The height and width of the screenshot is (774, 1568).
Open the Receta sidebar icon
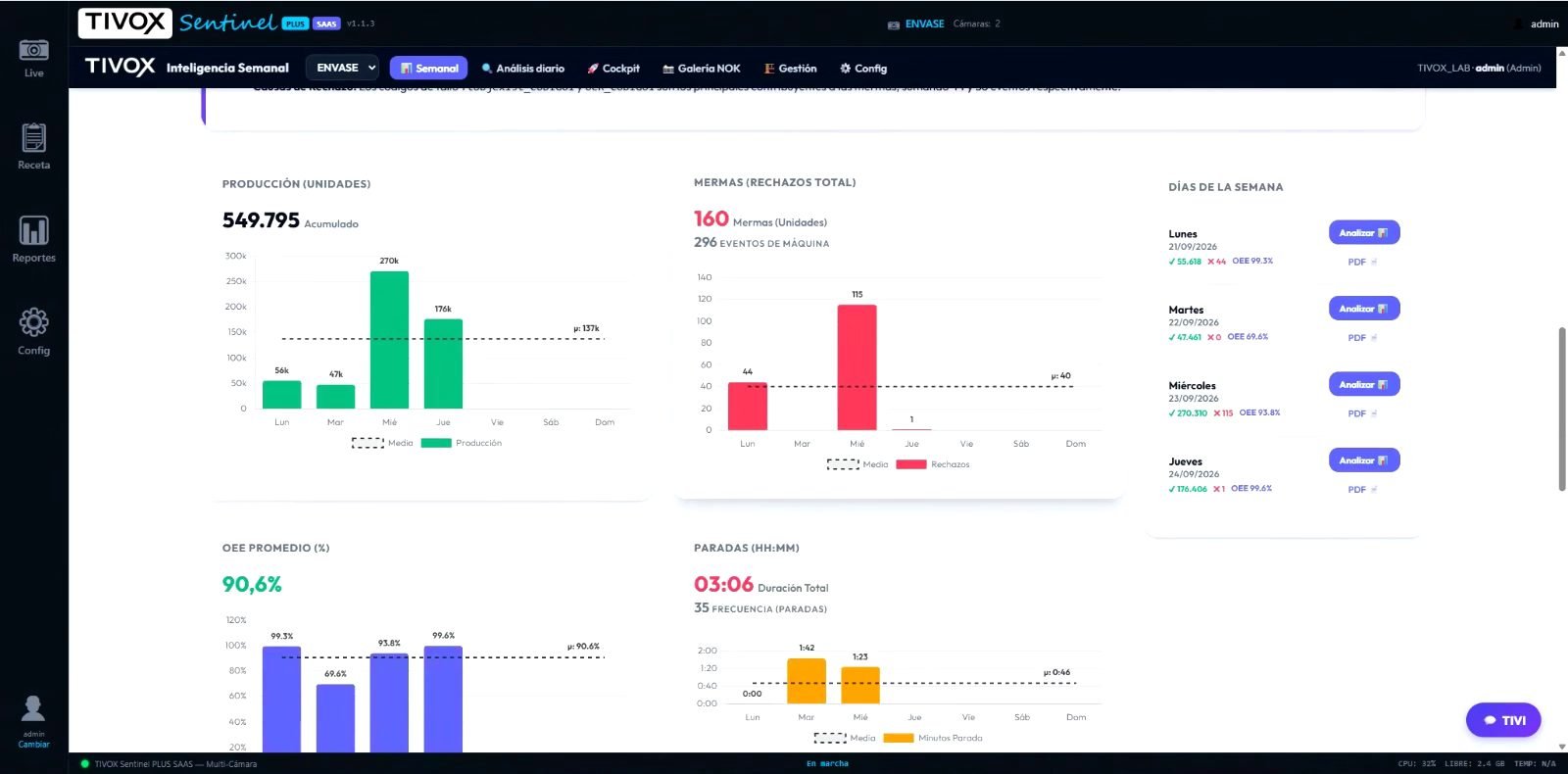pyautogui.click(x=33, y=138)
